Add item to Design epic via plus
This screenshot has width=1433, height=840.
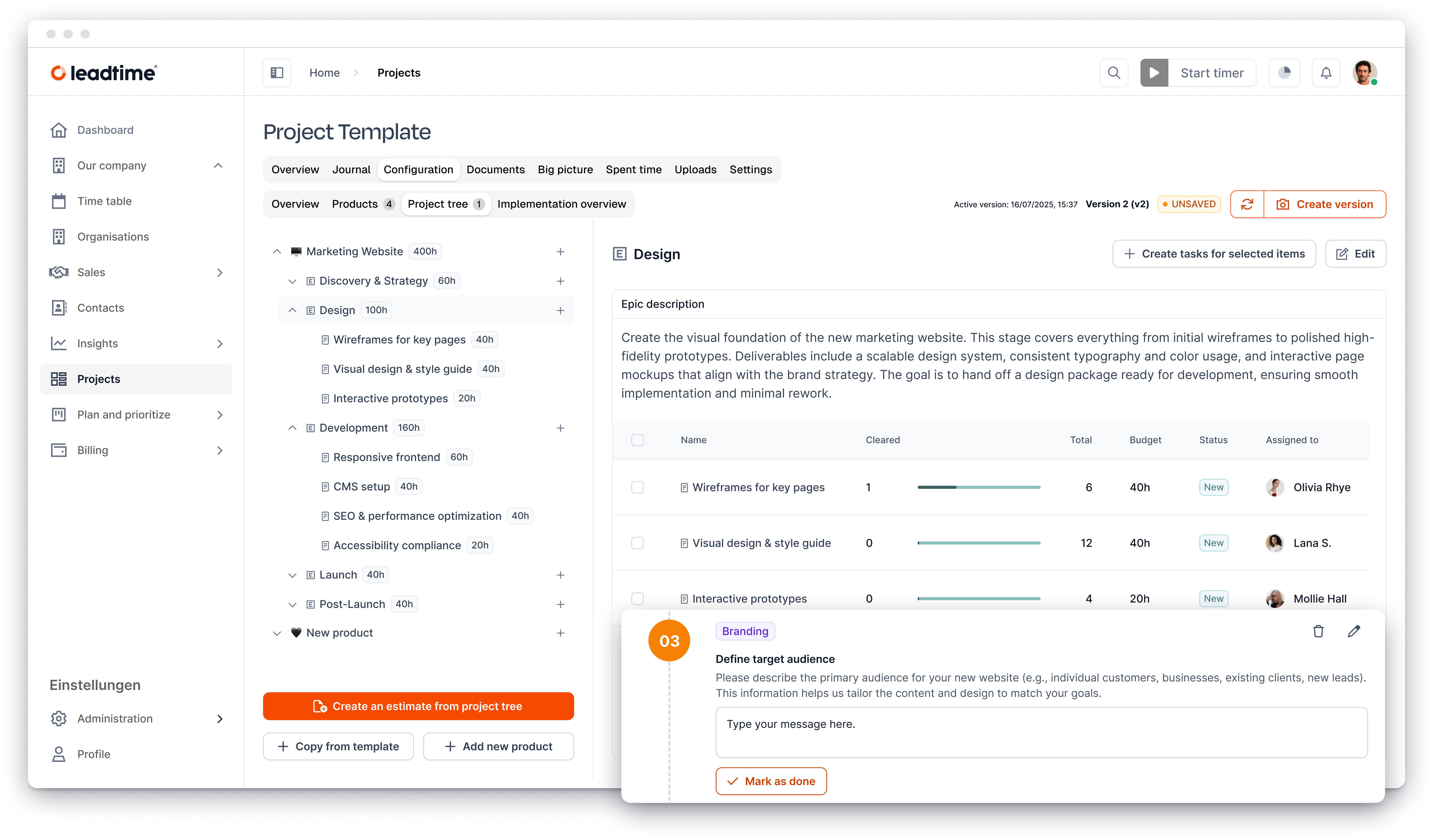tap(560, 310)
